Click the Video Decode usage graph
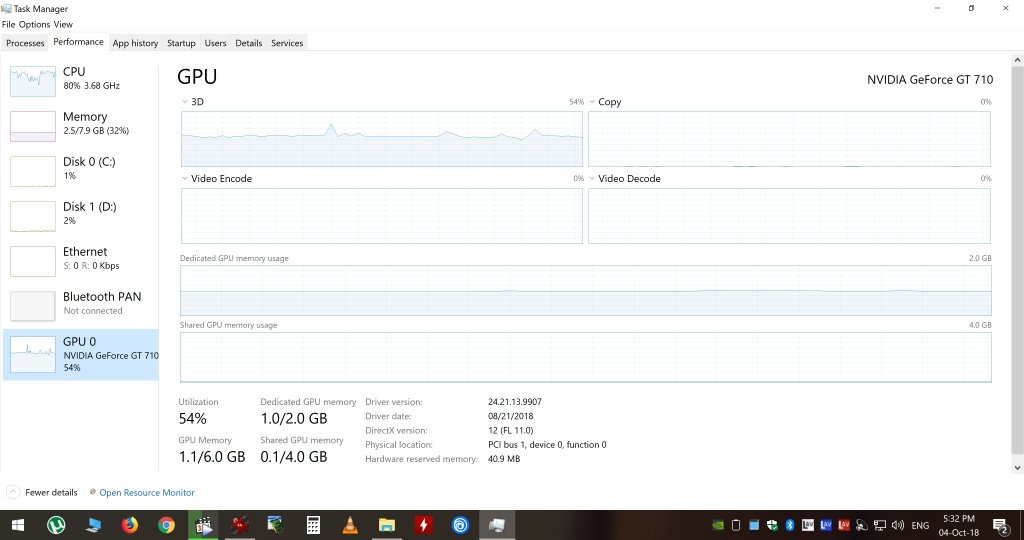The image size is (1024, 540). (x=789, y=215)
